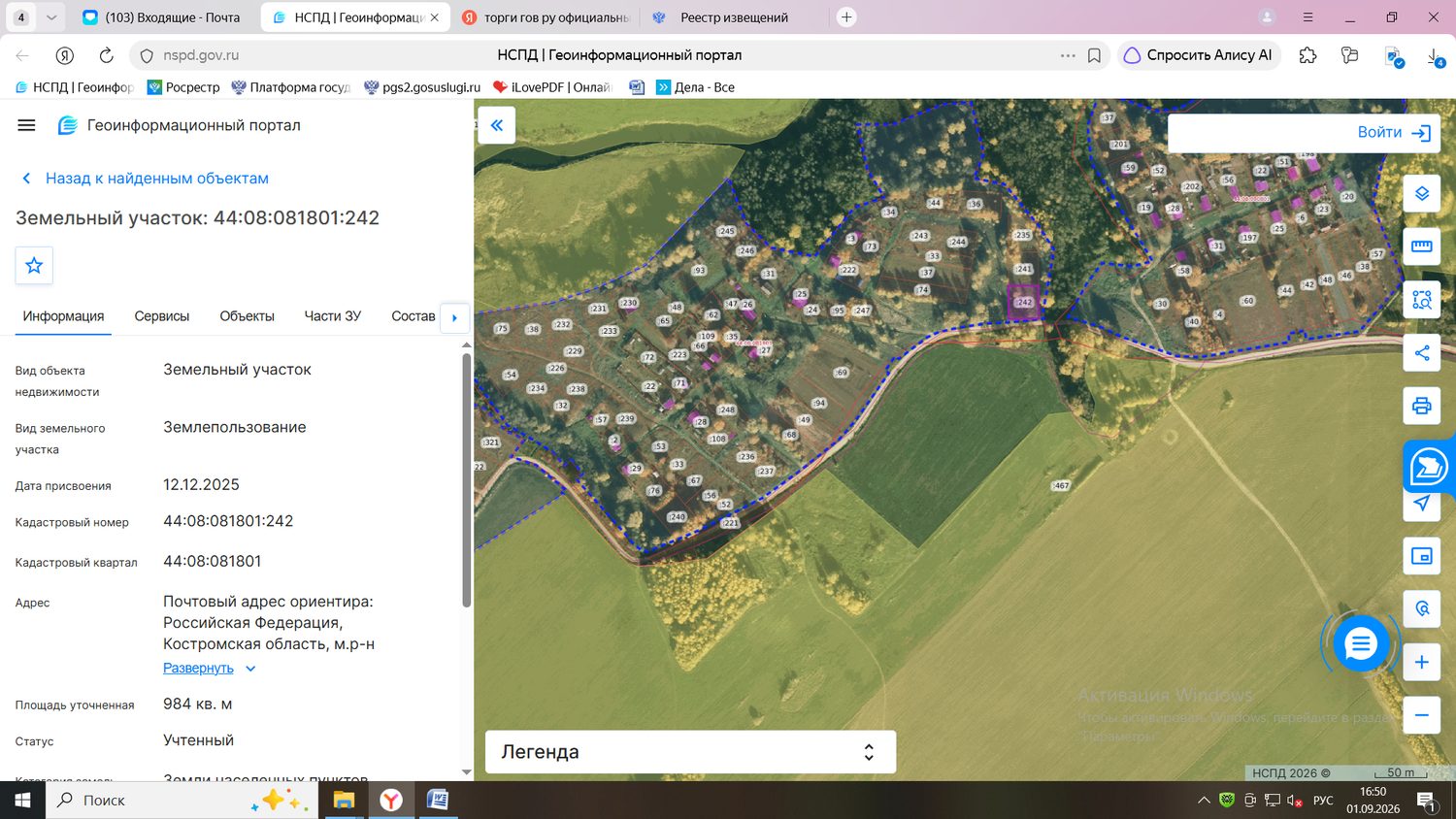Image resolution: width=1456 pixels, height=819 pixels.
Task: Open the address bar three-dot menu
Action: pyautogui.click(x=1068, y=55)
